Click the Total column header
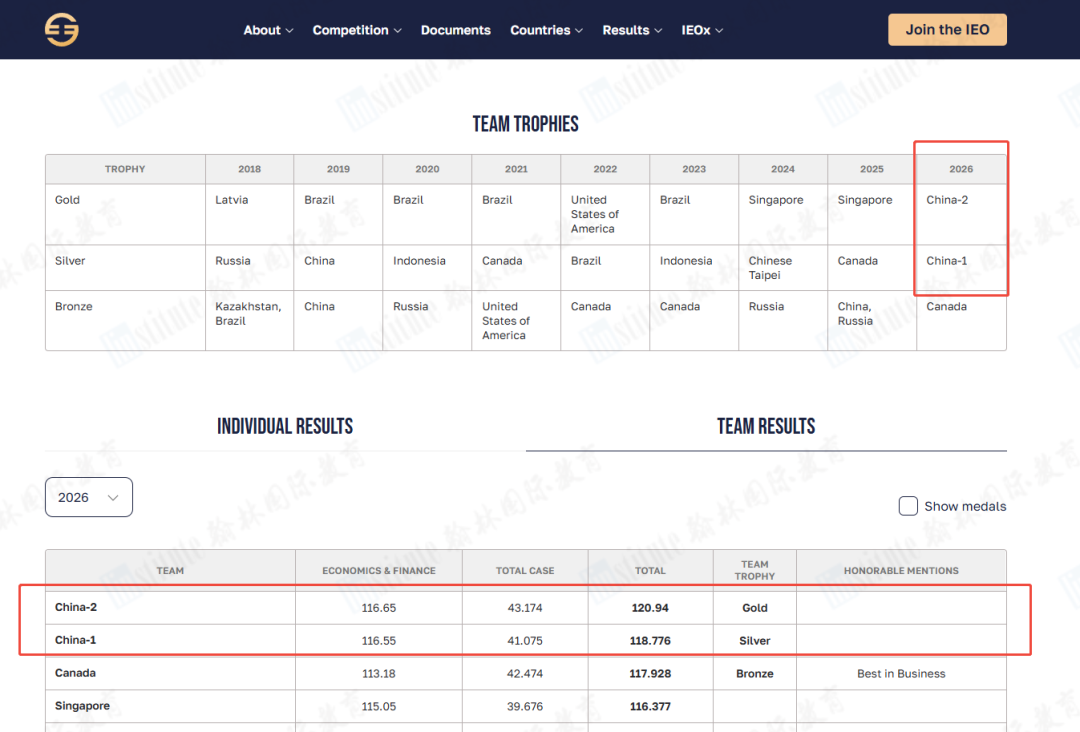The width and height of the screenshot is (1080, 732). tap(650, 570)
